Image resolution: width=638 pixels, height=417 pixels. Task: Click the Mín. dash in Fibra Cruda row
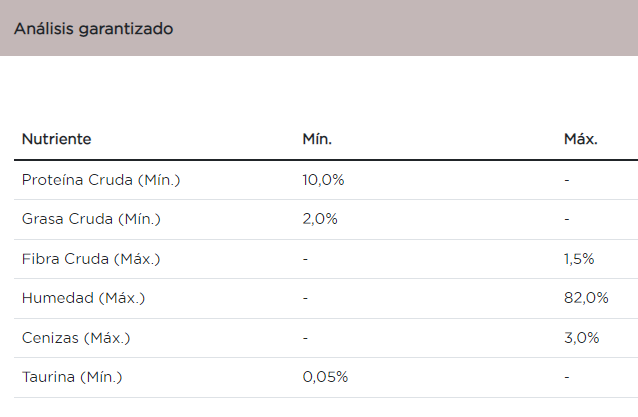point(305,259)
